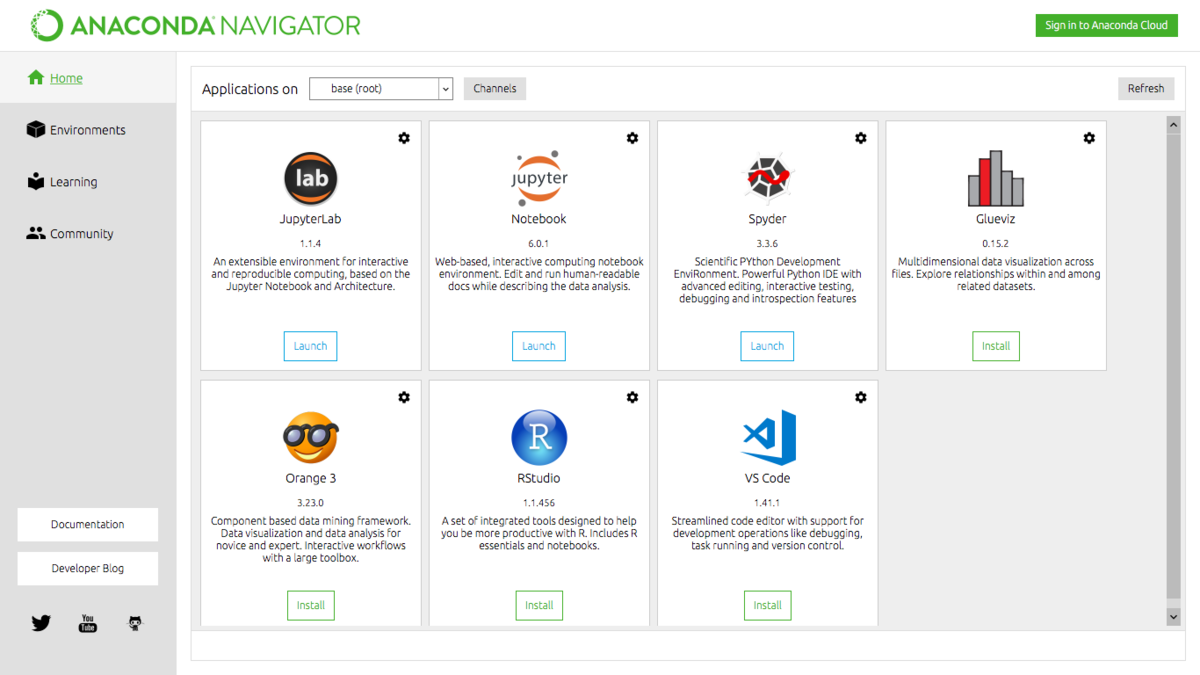Click the Spyder version 3.3.6
The height and width of the screenshot is (675, 1200).
(x=768, y=243)
